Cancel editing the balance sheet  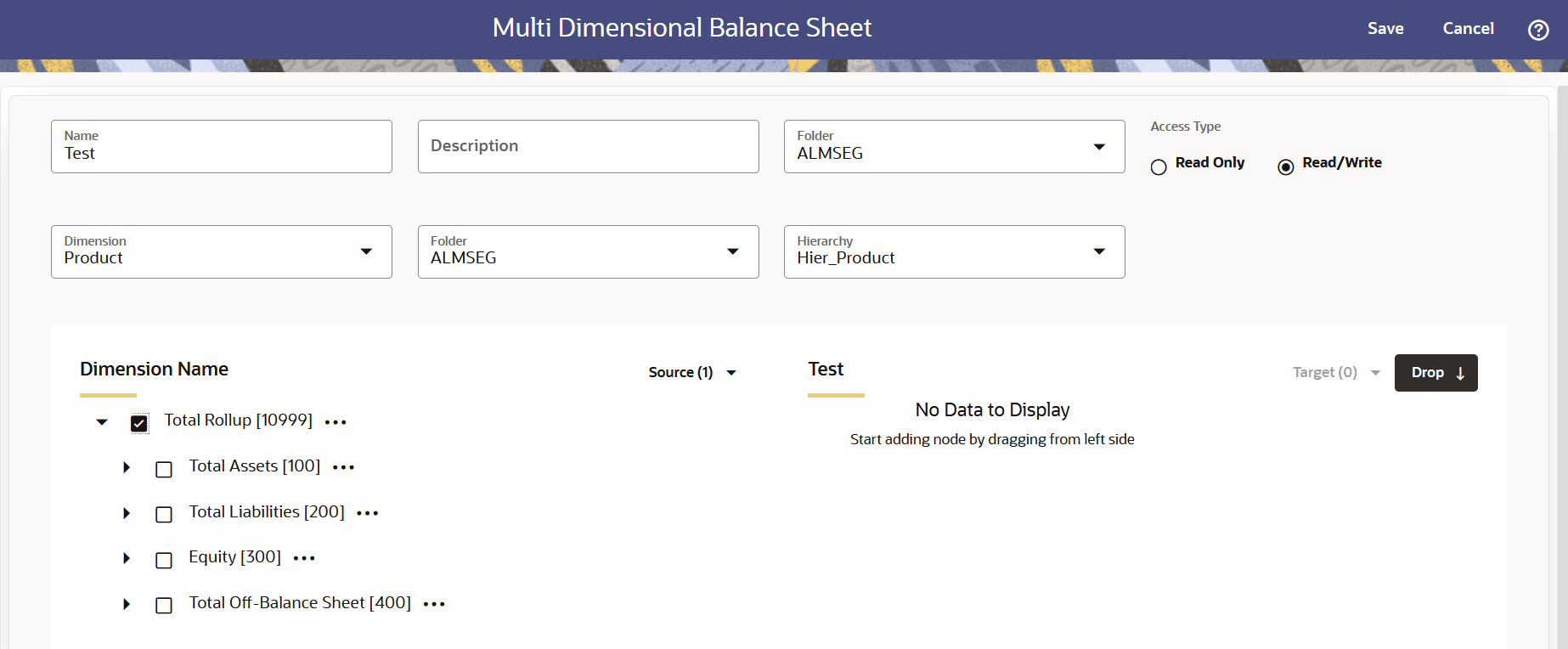1468,29
